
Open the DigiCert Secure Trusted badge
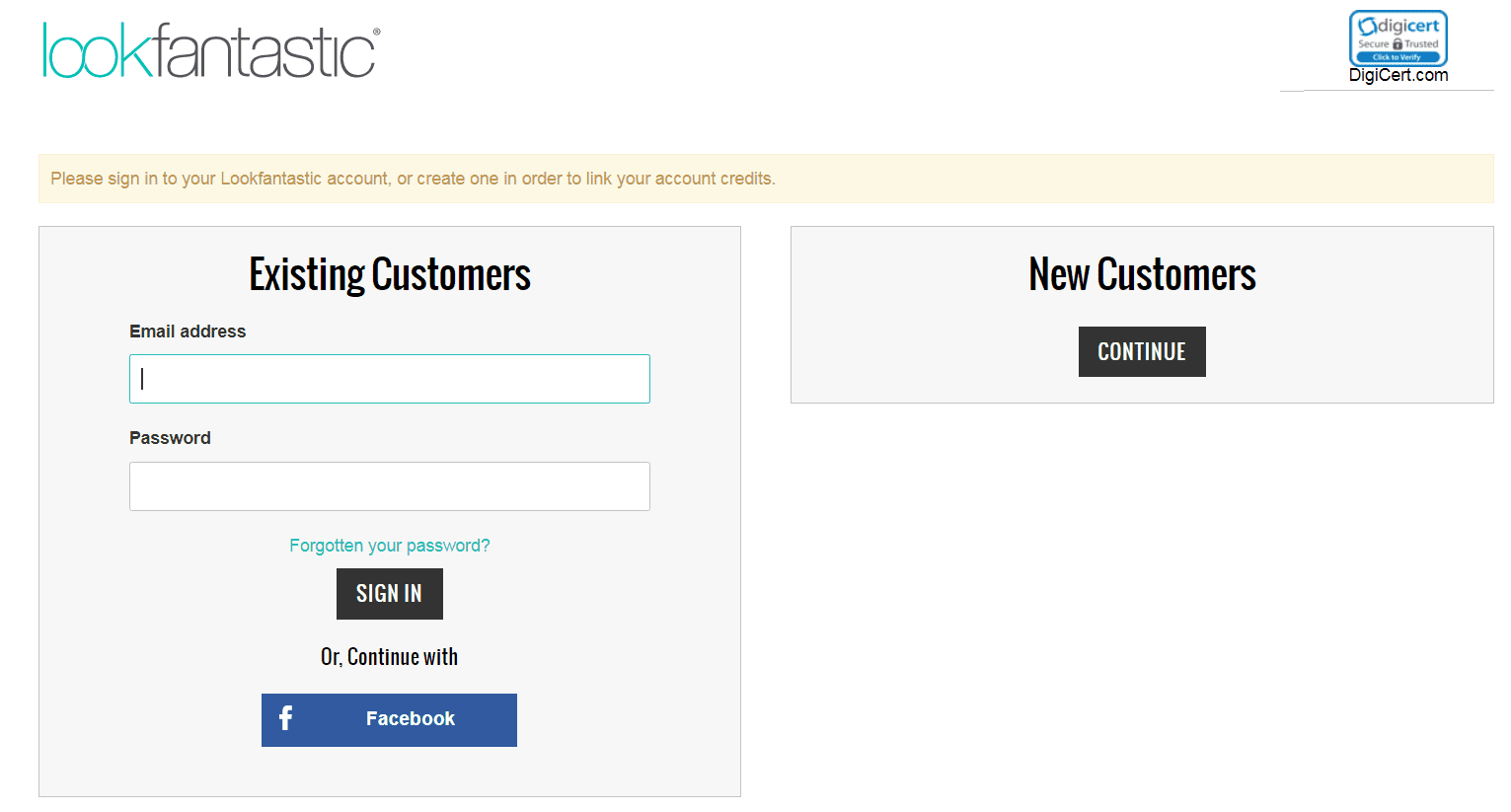point(1398,38)
